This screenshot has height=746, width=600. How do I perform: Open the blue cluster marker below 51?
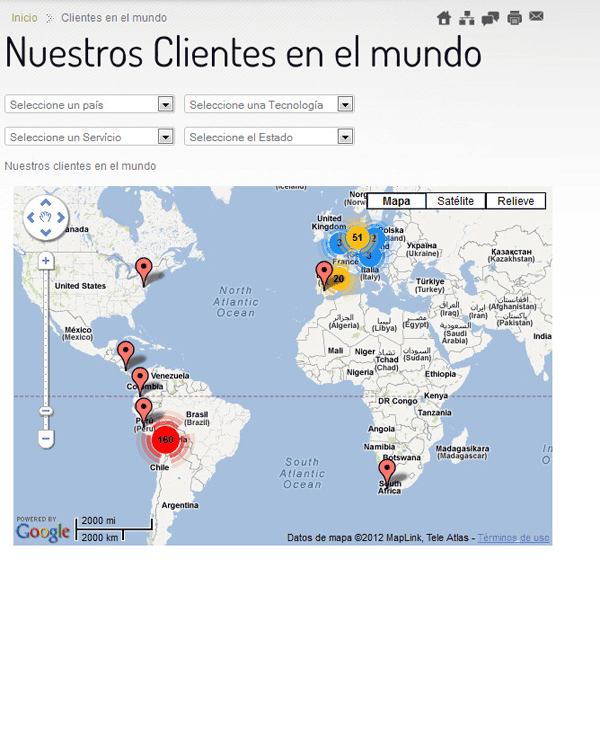click(370, 255)
